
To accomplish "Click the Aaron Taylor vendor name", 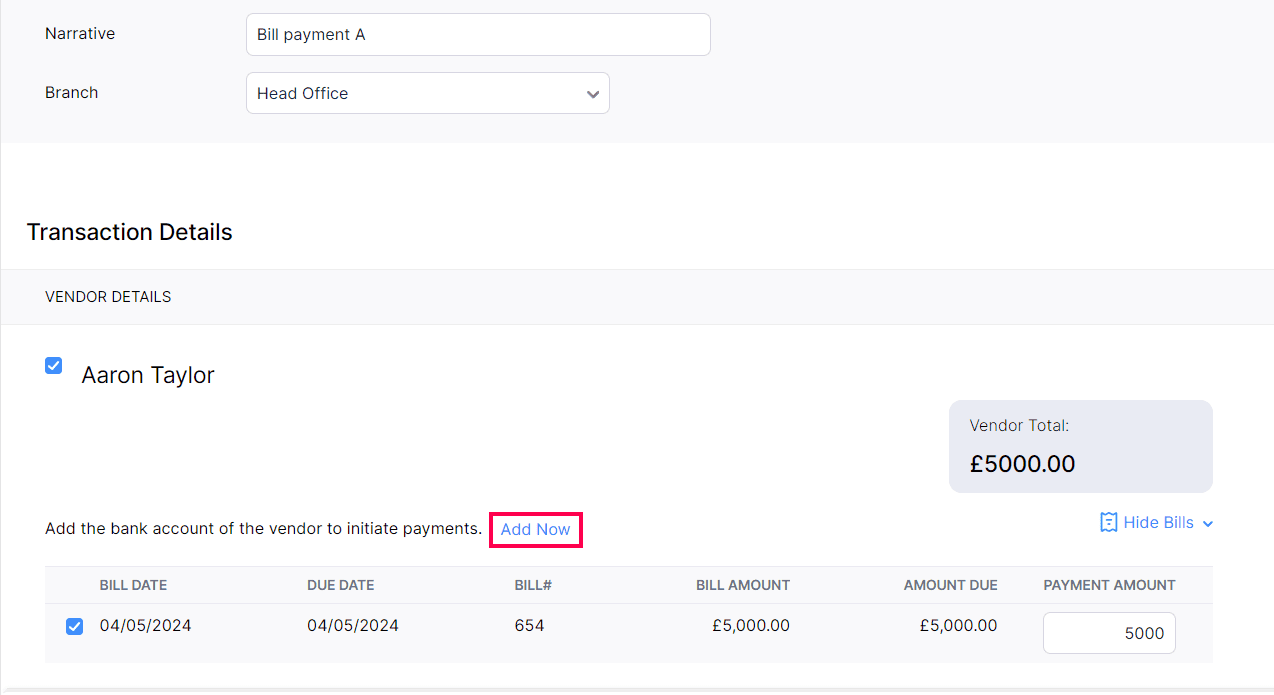I will (148, 375).
